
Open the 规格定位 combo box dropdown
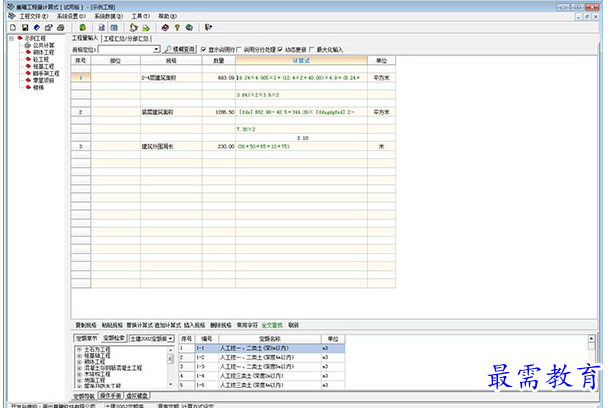[x=156, y=50]
